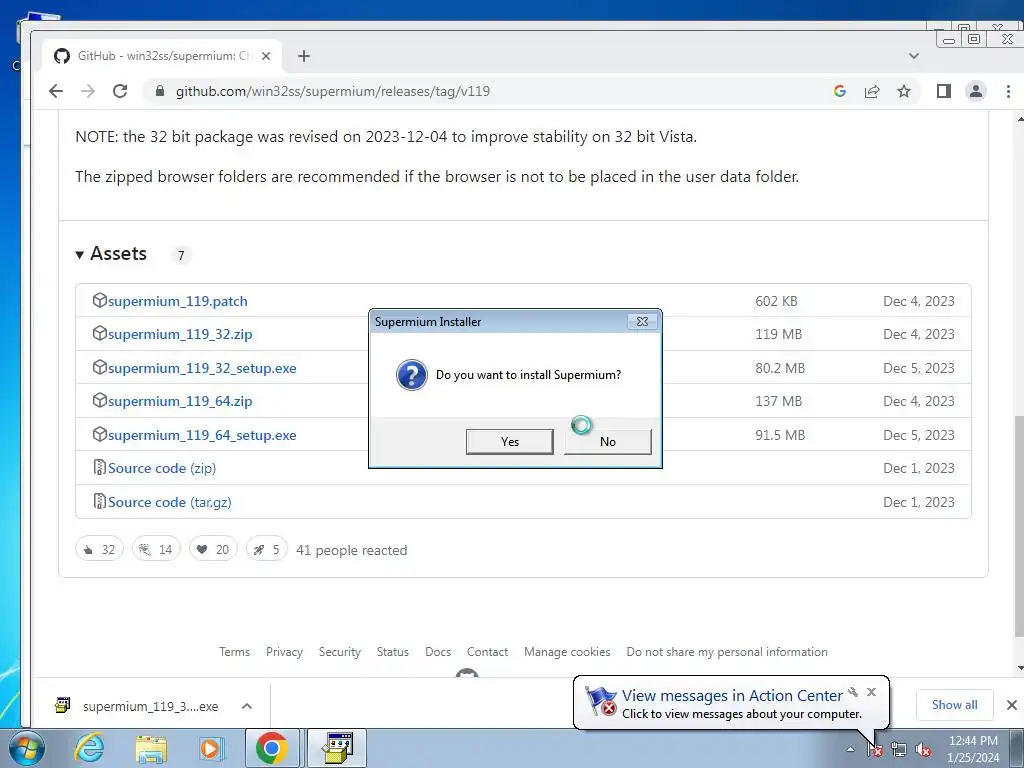Screen dimensions: 1024x768
Task: Close the GitHub supermium tab
Action: (x=266, y=56)
